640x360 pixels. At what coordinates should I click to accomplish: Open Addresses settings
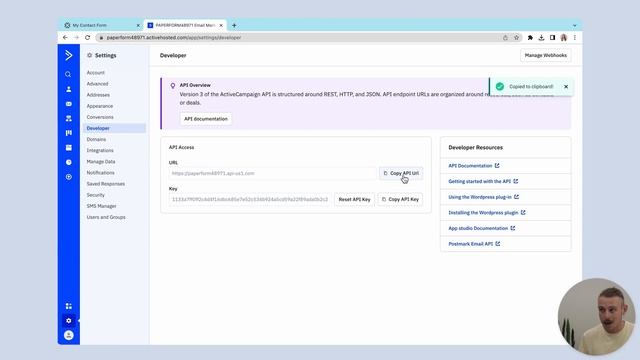98,95
